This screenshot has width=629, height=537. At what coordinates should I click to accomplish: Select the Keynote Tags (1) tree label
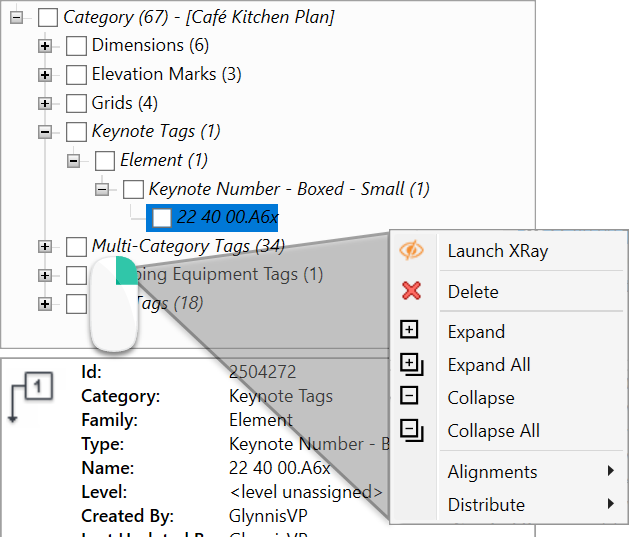156,132
